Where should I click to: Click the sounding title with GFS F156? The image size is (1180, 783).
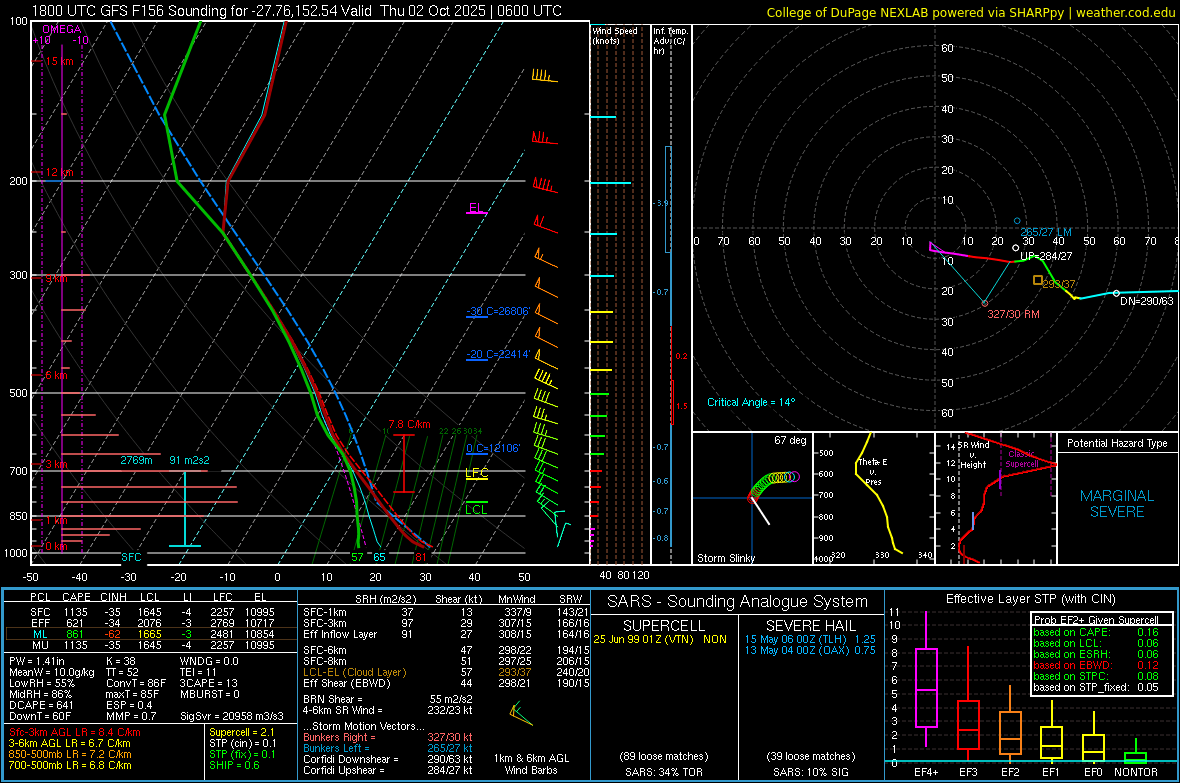297,11
